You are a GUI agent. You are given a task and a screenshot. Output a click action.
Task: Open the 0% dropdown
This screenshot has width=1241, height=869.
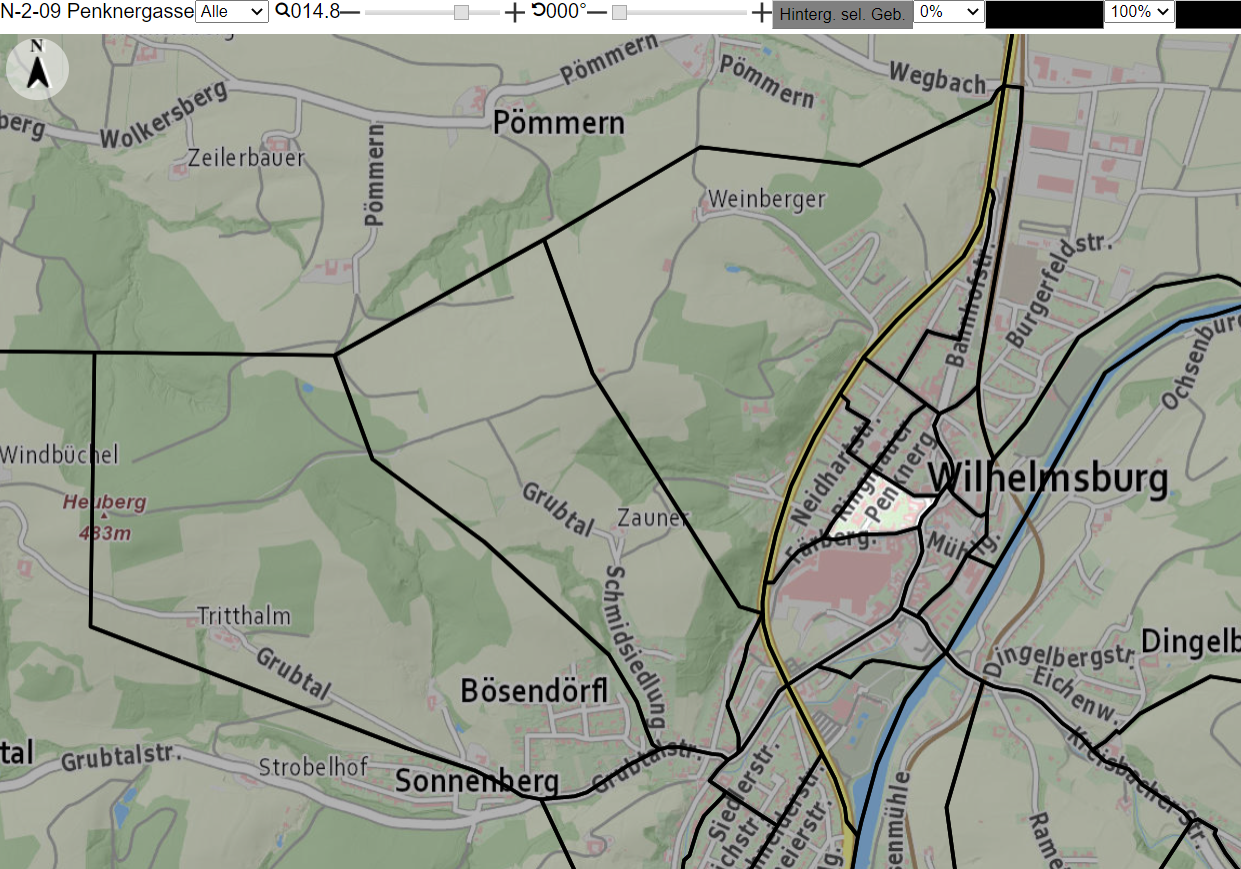(949, 12)
